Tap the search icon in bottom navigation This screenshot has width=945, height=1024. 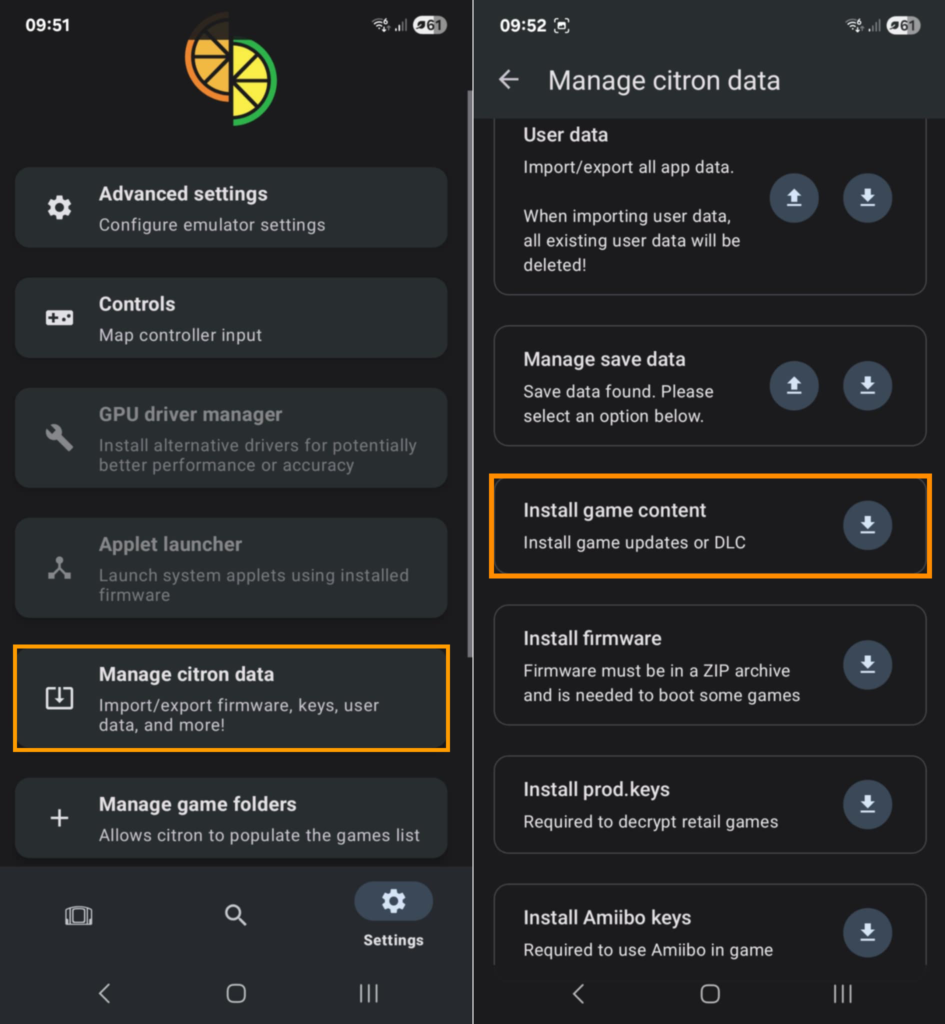coord(236,915)
